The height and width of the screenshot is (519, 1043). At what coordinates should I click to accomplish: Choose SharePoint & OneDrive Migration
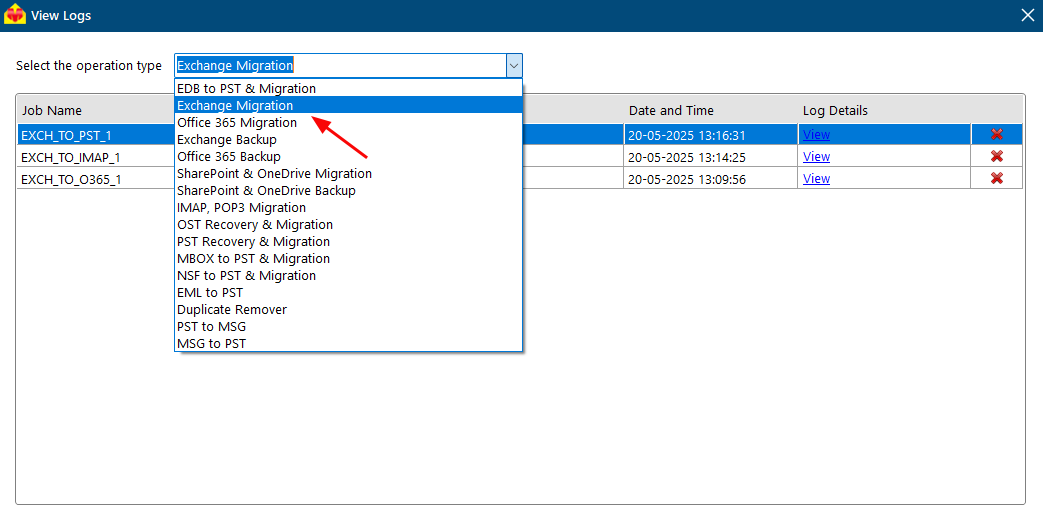[348, 174]
